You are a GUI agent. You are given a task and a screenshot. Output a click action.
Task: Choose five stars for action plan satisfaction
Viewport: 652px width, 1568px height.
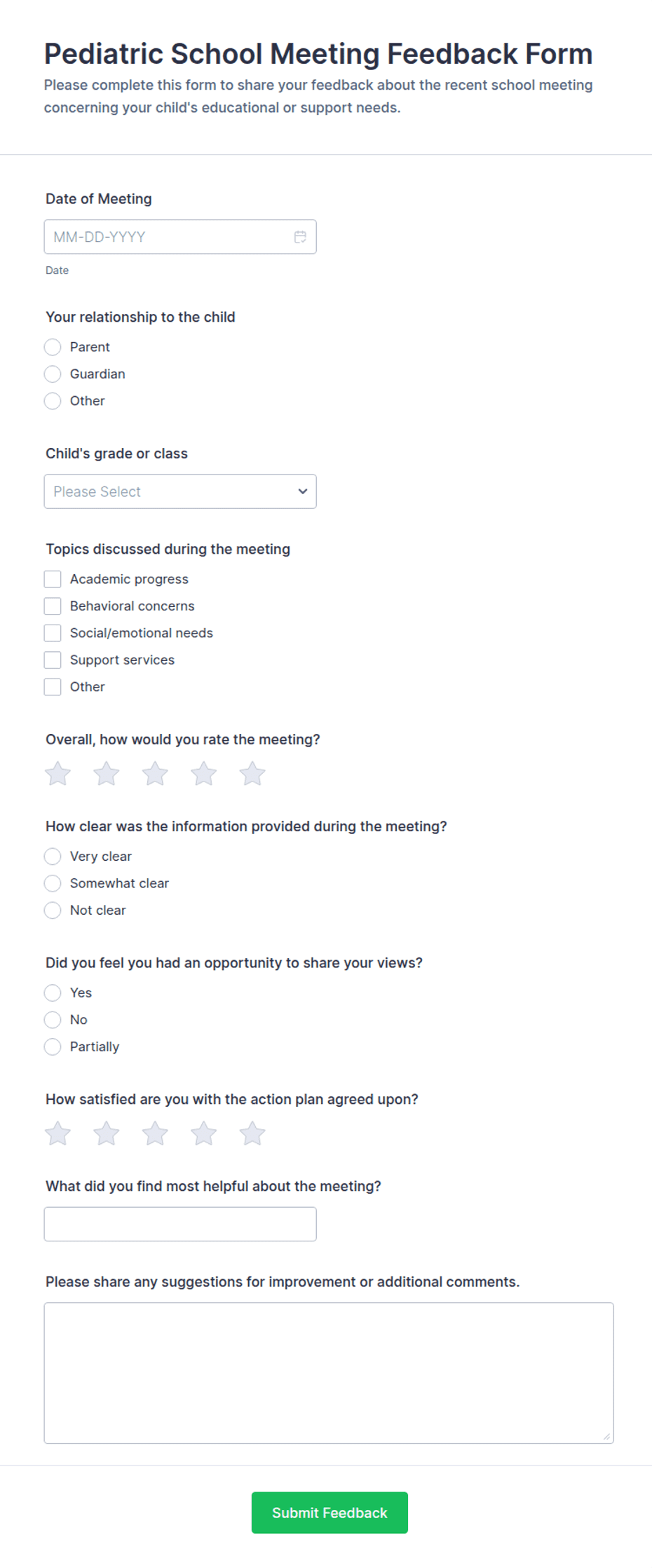(252, 1133)
